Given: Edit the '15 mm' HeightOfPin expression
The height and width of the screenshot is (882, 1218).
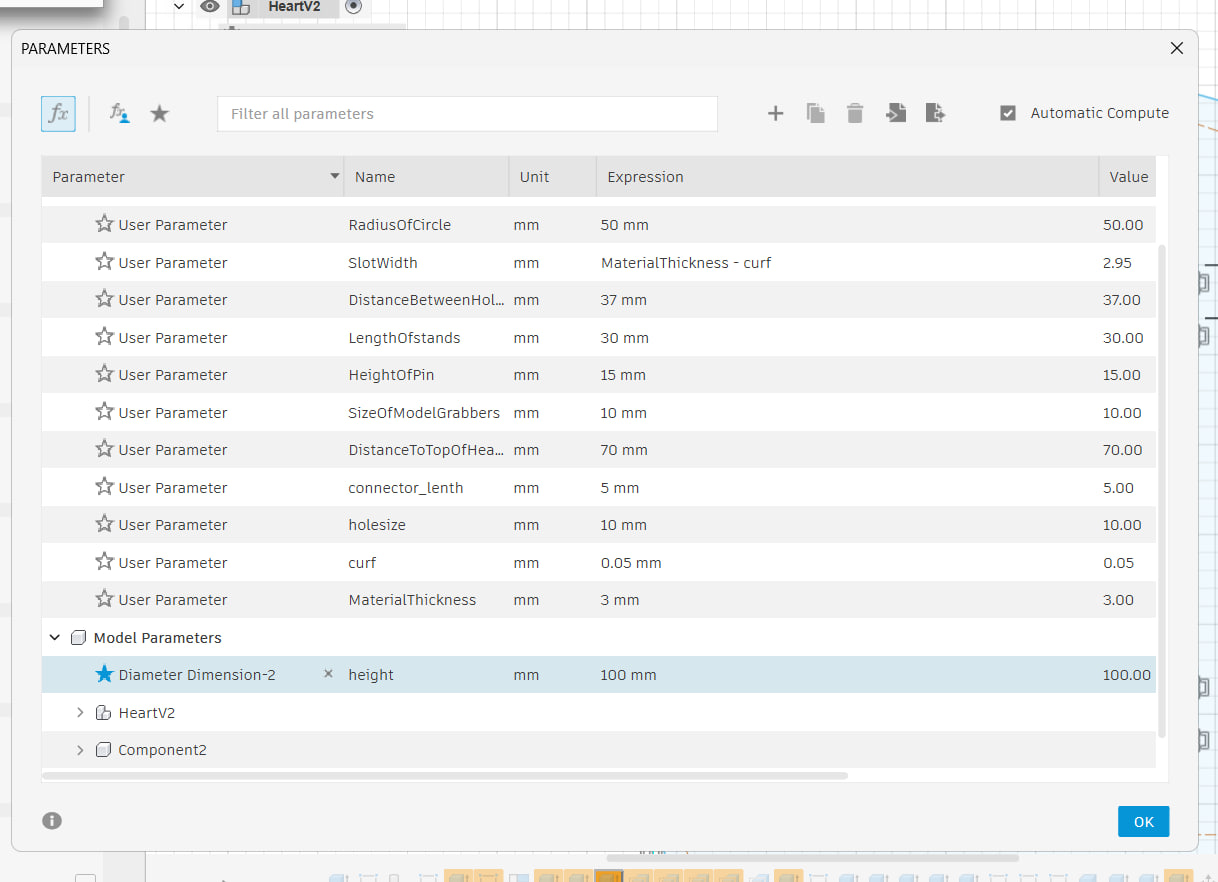Looking at the screenshot, I should 623,374.
